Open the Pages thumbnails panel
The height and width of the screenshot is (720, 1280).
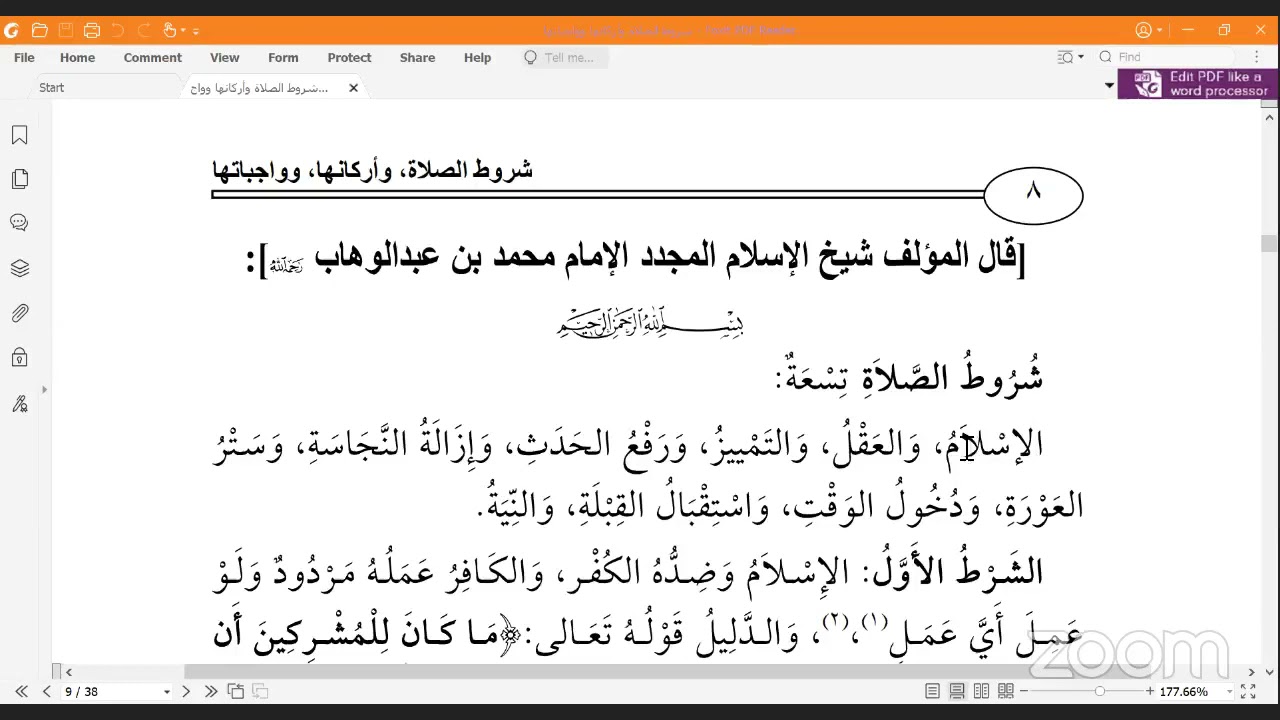click(19, 179)
